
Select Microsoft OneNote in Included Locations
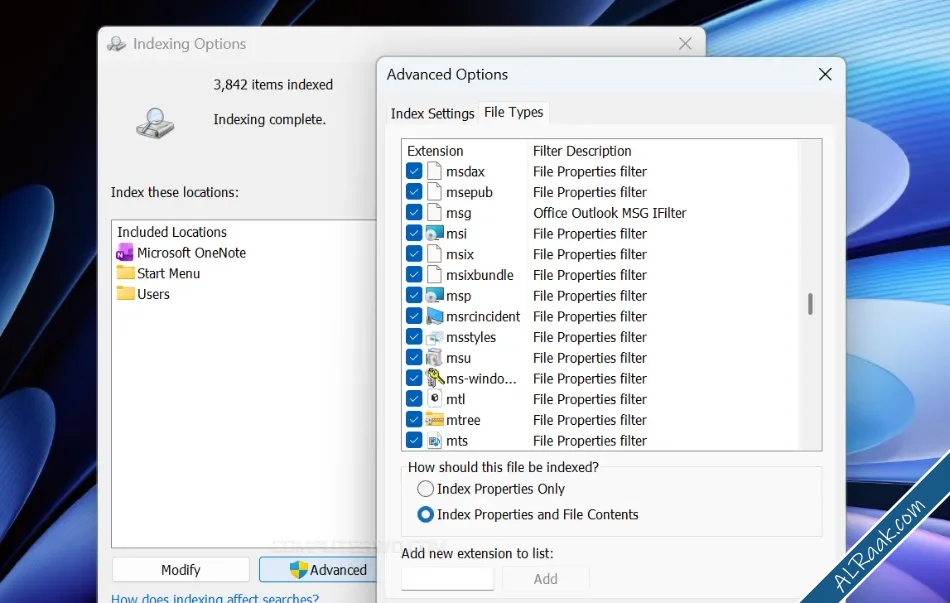[x=191, y=253]
